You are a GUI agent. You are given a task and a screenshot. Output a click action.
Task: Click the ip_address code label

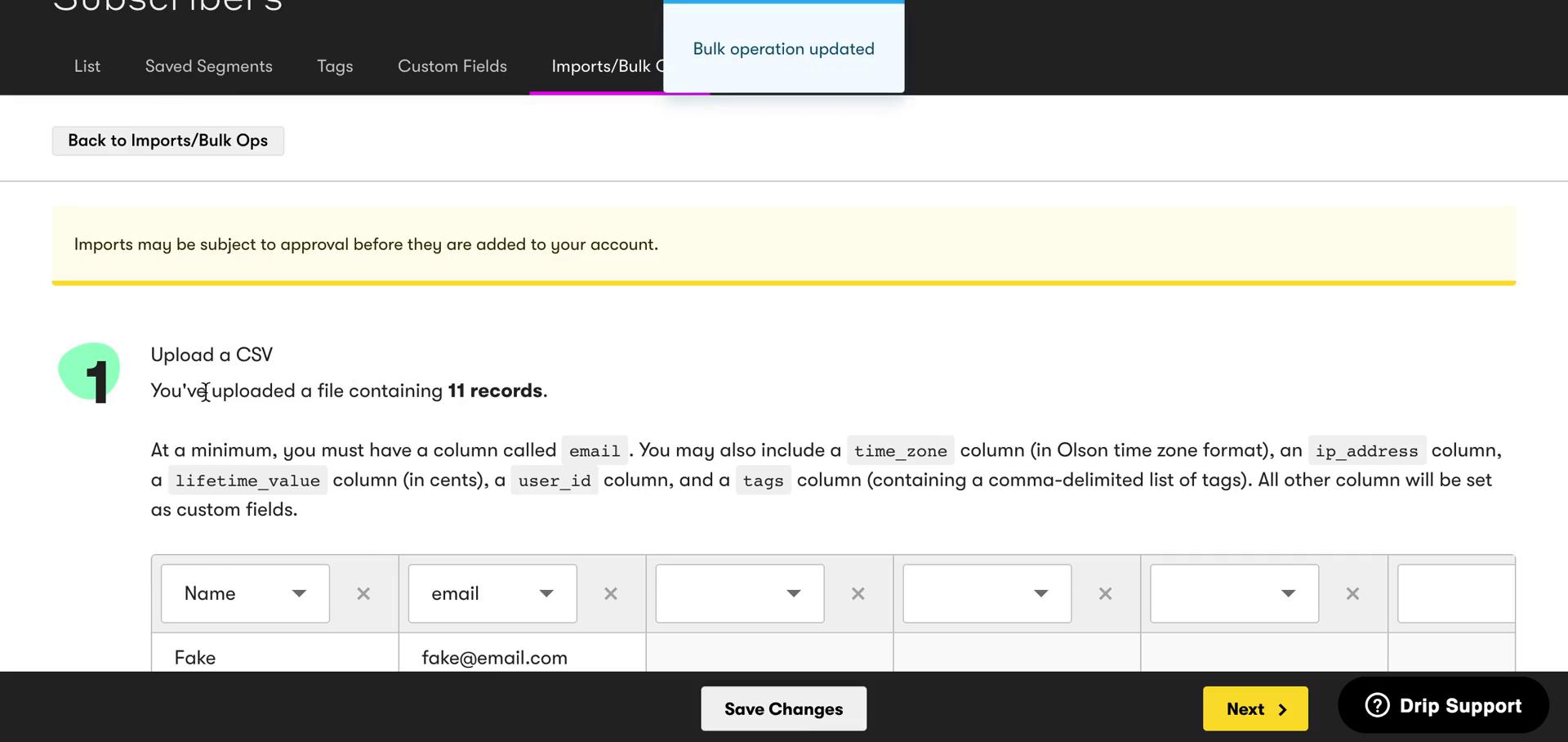pos(1366,451)
